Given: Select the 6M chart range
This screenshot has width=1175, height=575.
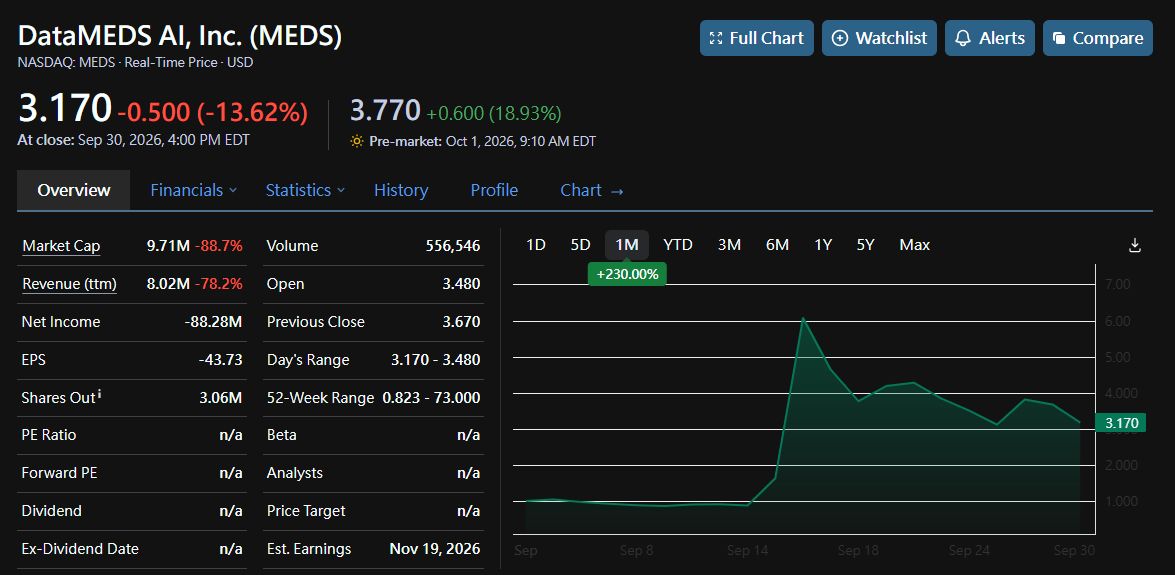Looking at the screenshot, I should pyautogui.click(x=777, y=245).
